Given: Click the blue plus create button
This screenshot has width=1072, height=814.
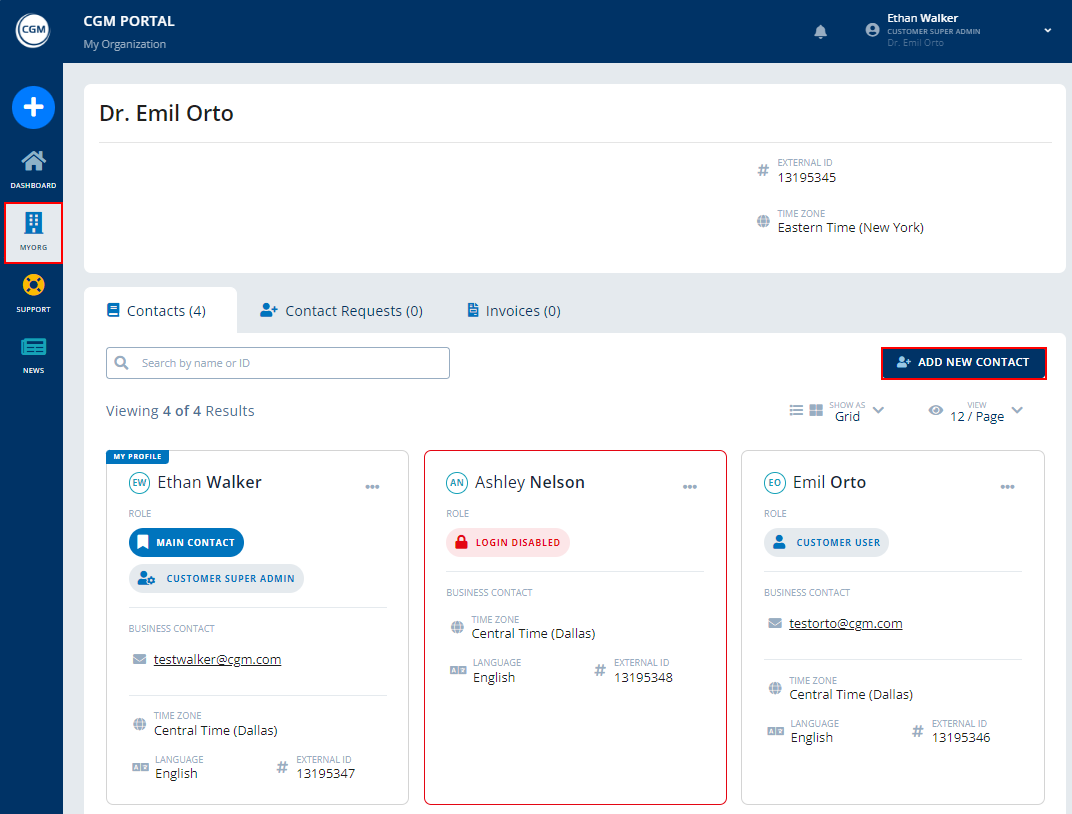Looking at the screenshot, I should pos(33,107).
